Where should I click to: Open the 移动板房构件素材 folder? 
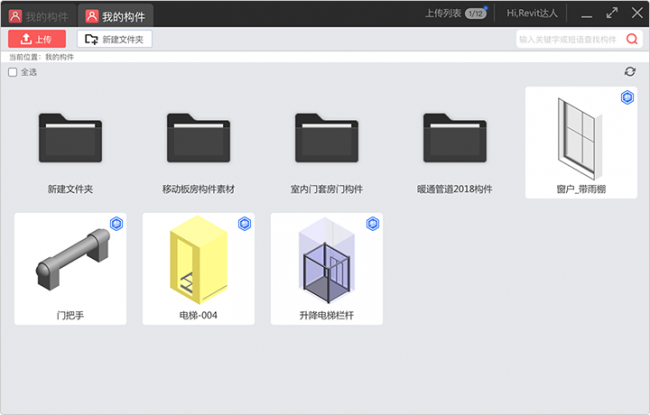point(198,137)
